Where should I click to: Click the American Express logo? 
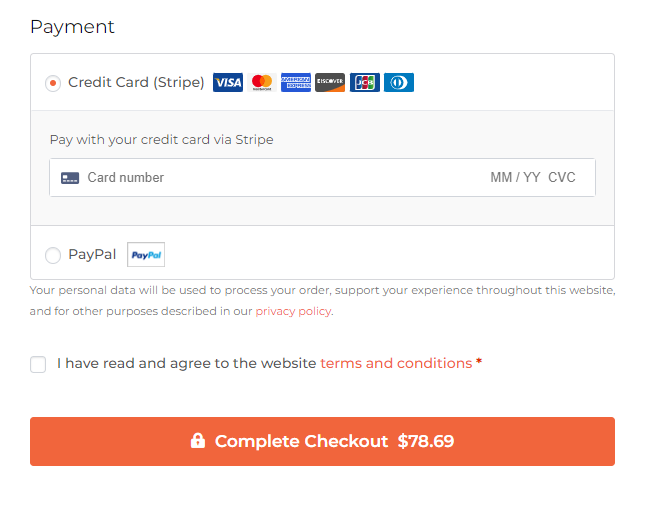click(x=296, y=82)
